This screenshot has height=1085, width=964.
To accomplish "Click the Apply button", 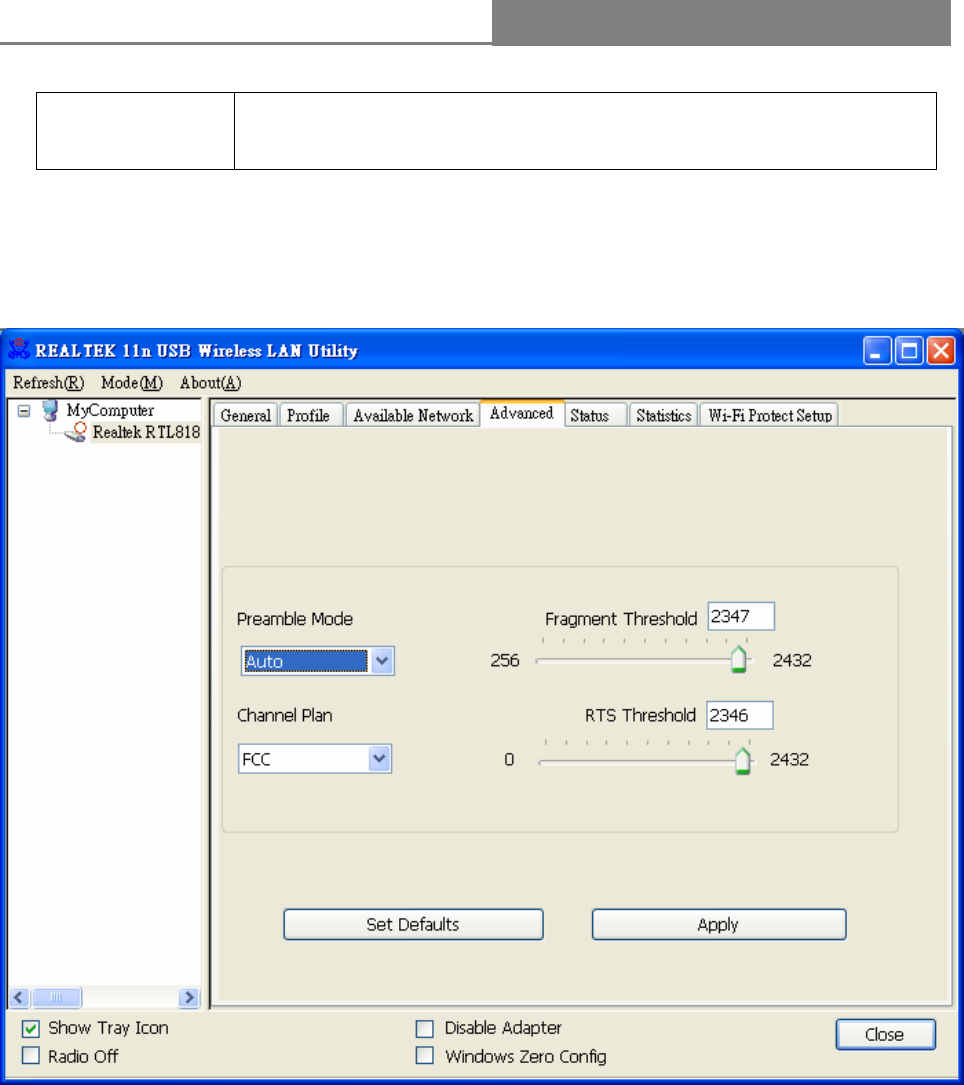I will tap(718, 924).
